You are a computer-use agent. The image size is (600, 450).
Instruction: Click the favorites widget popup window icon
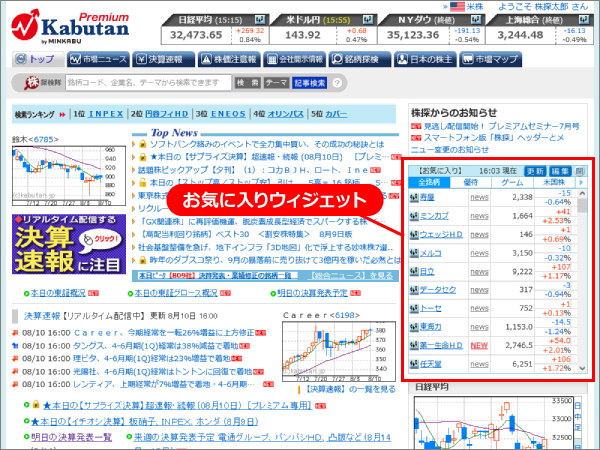pos(580,171)
